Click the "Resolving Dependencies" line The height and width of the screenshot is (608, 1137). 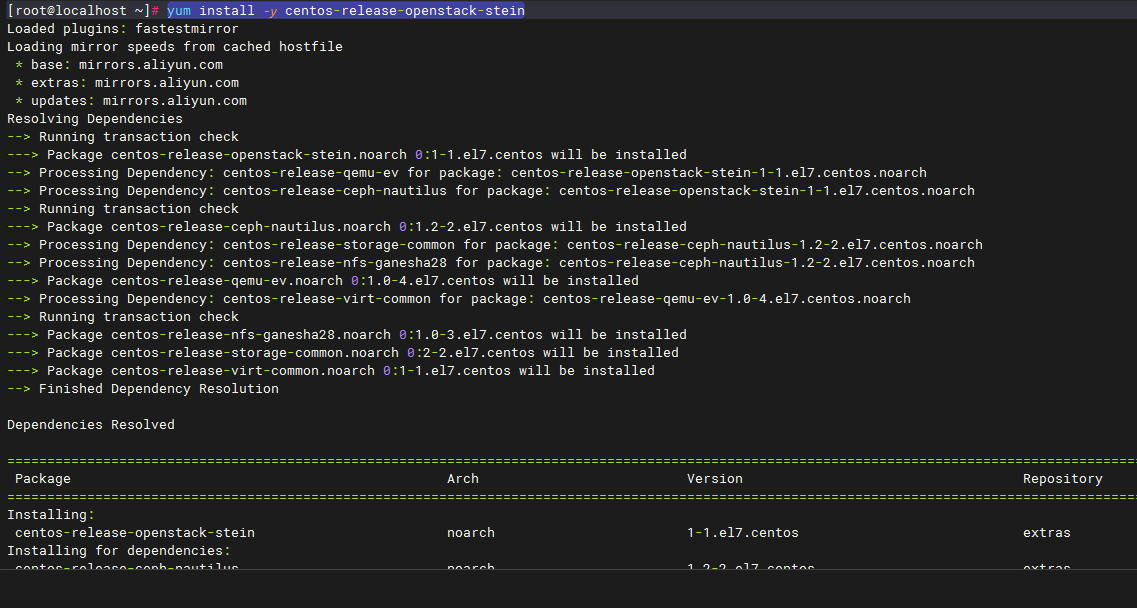pos(95,119)
